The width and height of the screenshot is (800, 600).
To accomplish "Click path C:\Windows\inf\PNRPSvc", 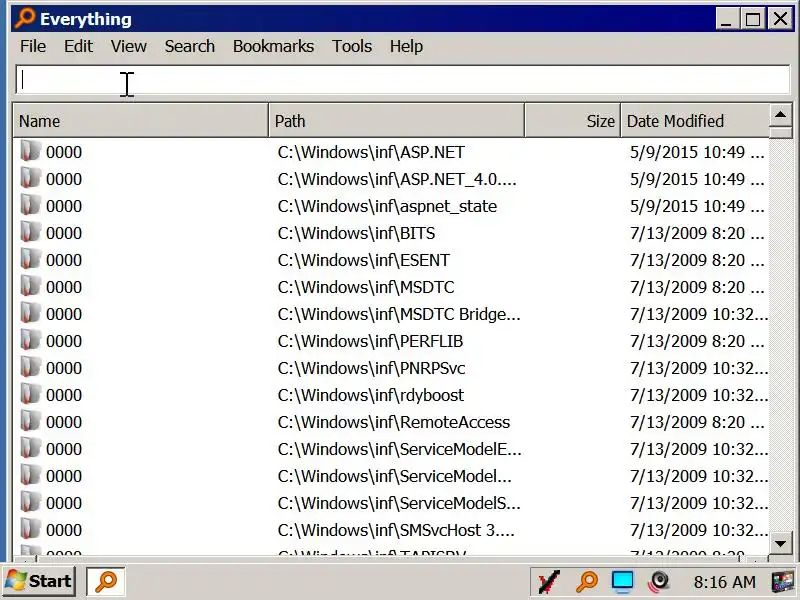I will (x=371, y=368).
